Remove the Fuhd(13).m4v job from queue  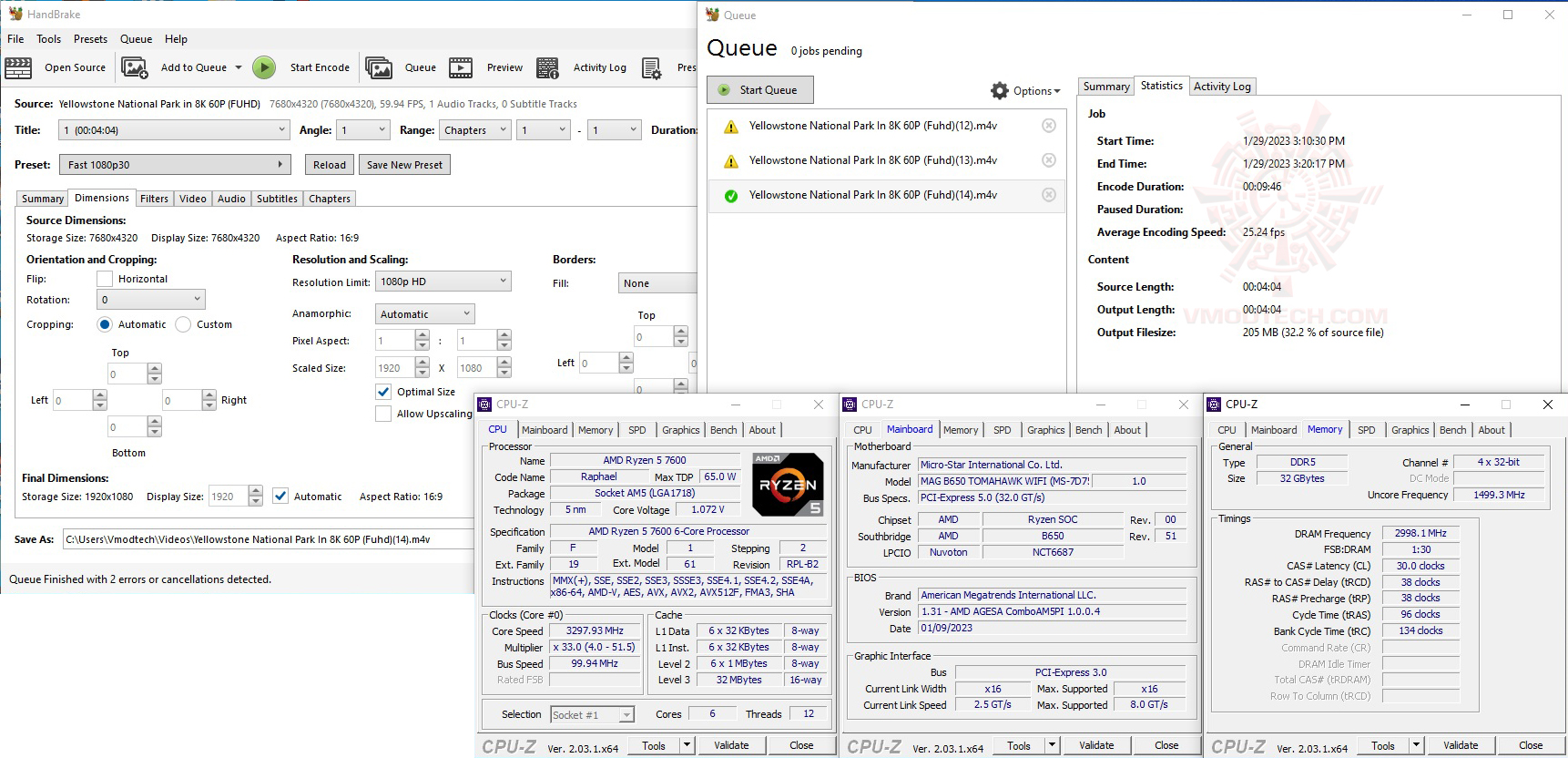(x=1049, y=160)
